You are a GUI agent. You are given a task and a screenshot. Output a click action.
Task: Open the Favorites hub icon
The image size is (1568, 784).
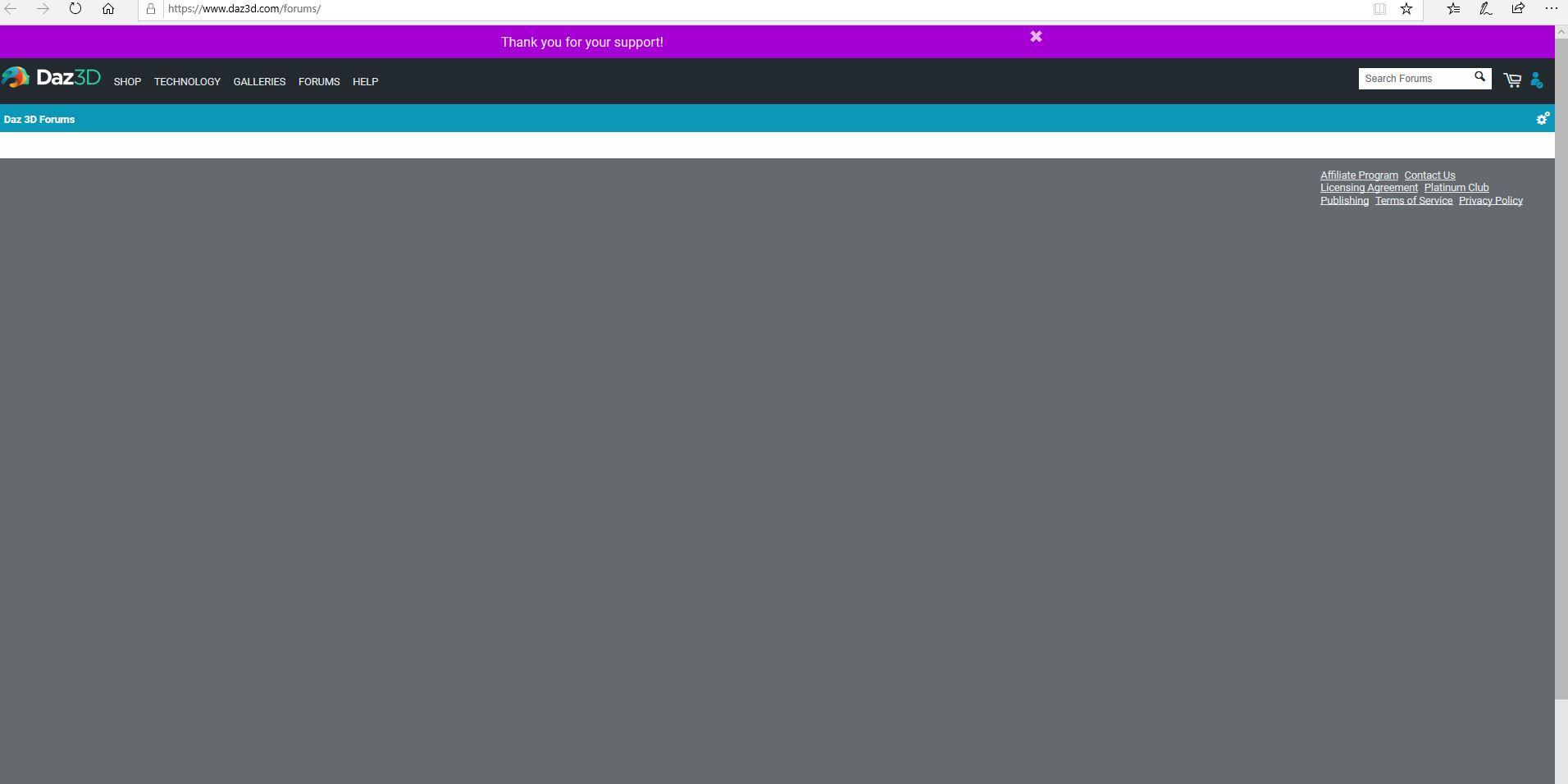pyautogui.click(x=1453, y=8)
